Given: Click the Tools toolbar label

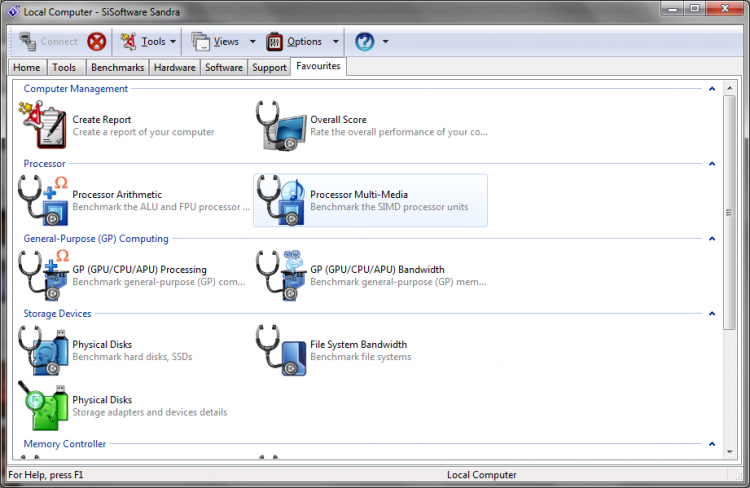Looking at the screenshot, I should pos(154,42).
